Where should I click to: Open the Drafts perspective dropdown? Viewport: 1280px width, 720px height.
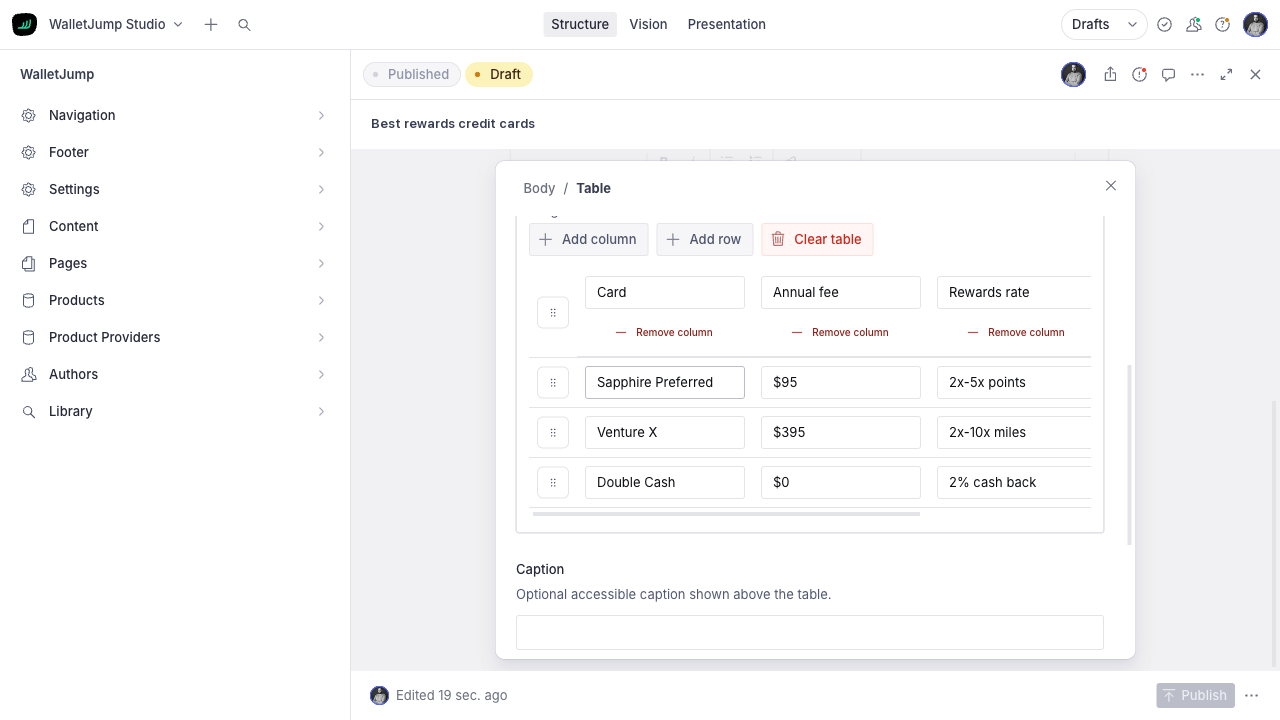pos(1104,24)
